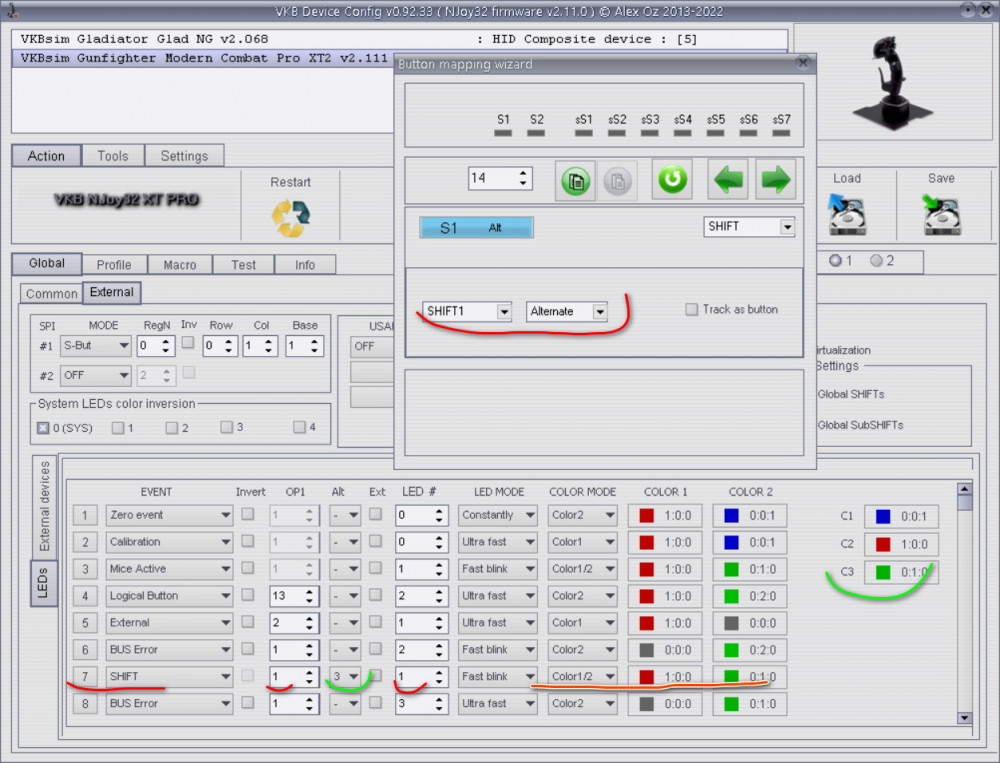The width and height of the screenshot is (1000, 763).
Task: Uncheck the 0 (SYS) color inversion checkbox
Action: tap(43, 428)
